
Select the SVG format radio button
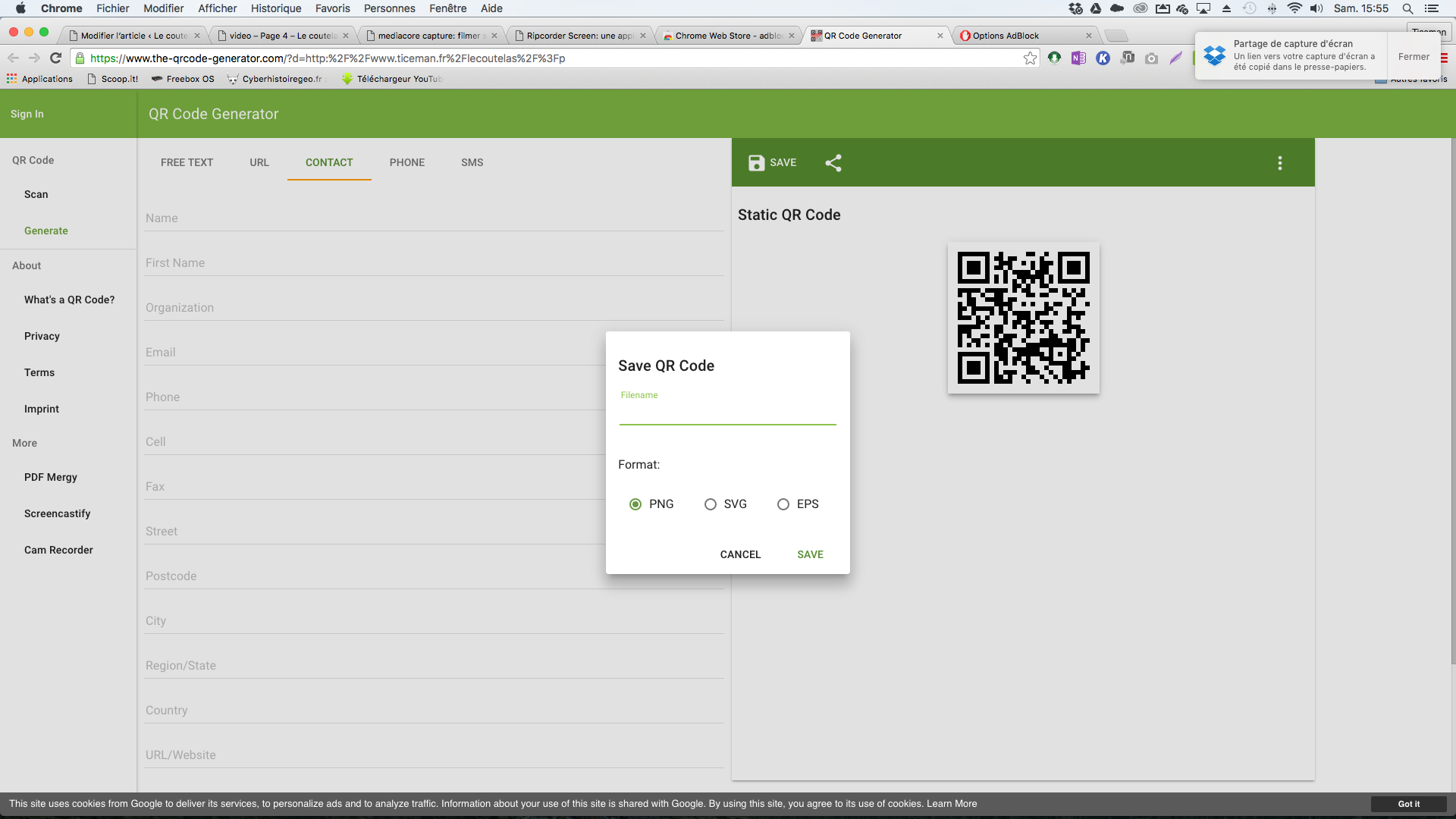[x=711, y=504]
